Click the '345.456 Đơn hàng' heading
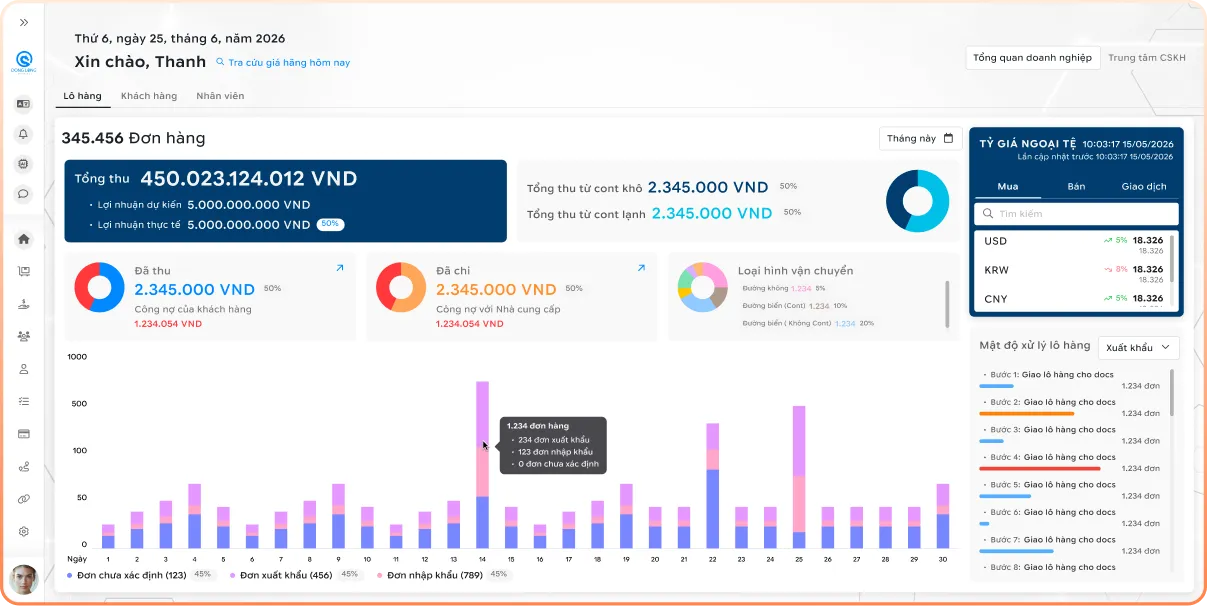 point(133,138)
